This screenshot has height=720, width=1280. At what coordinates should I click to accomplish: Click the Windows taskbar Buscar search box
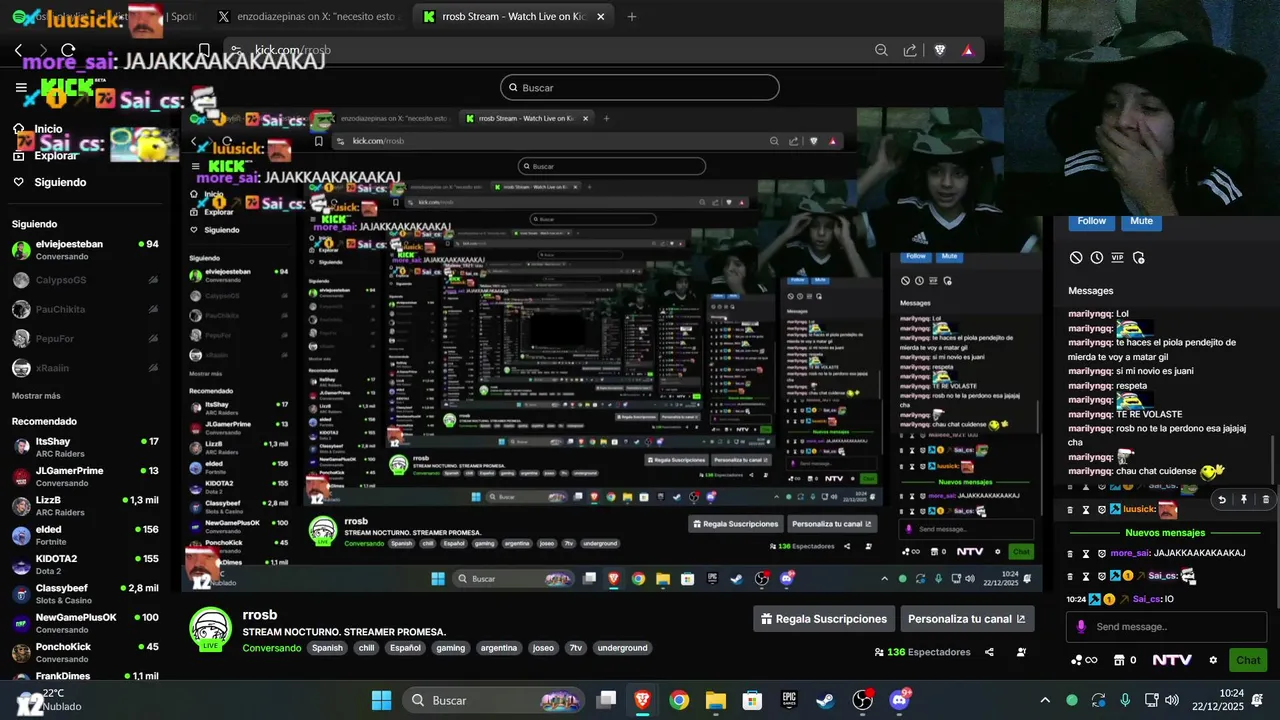[x=494, y=700]
